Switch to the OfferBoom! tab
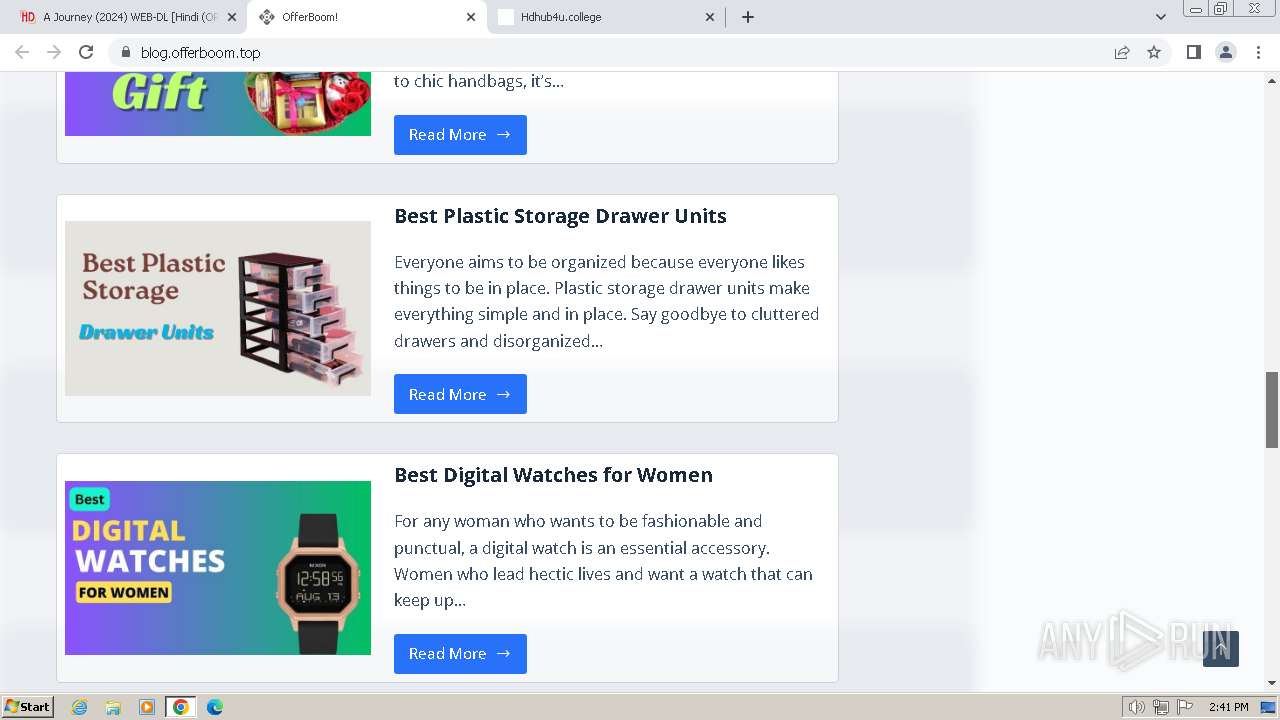 366,16
